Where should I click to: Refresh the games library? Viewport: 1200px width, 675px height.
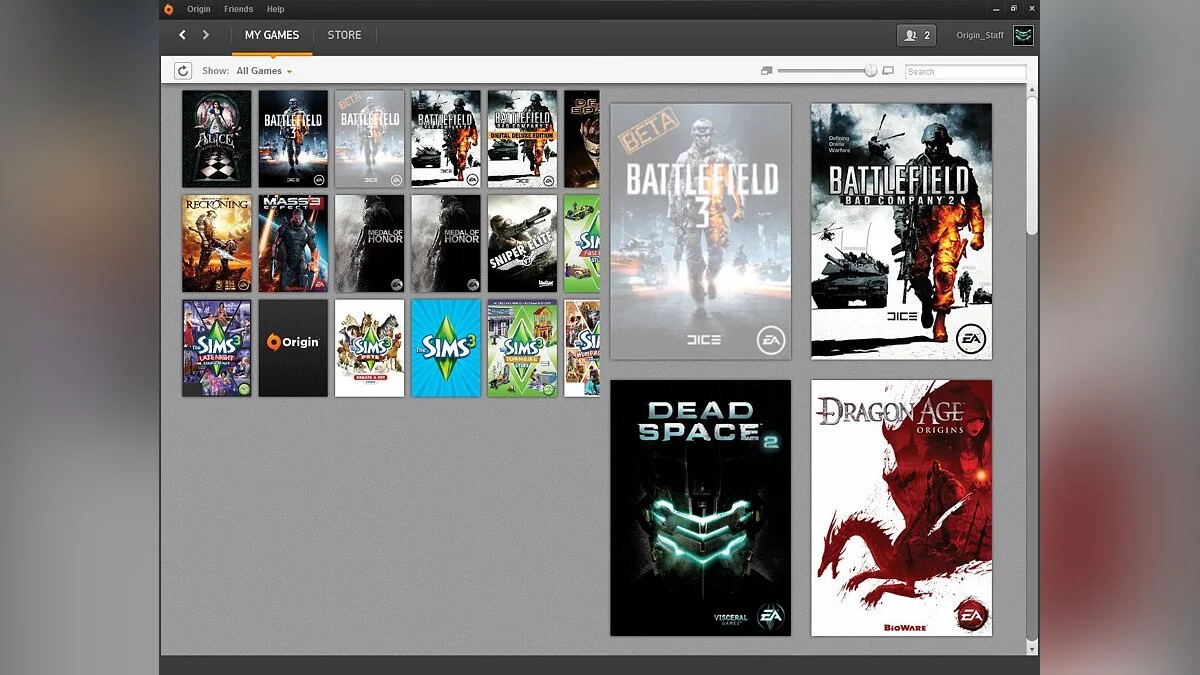click(x=183, y=71)
